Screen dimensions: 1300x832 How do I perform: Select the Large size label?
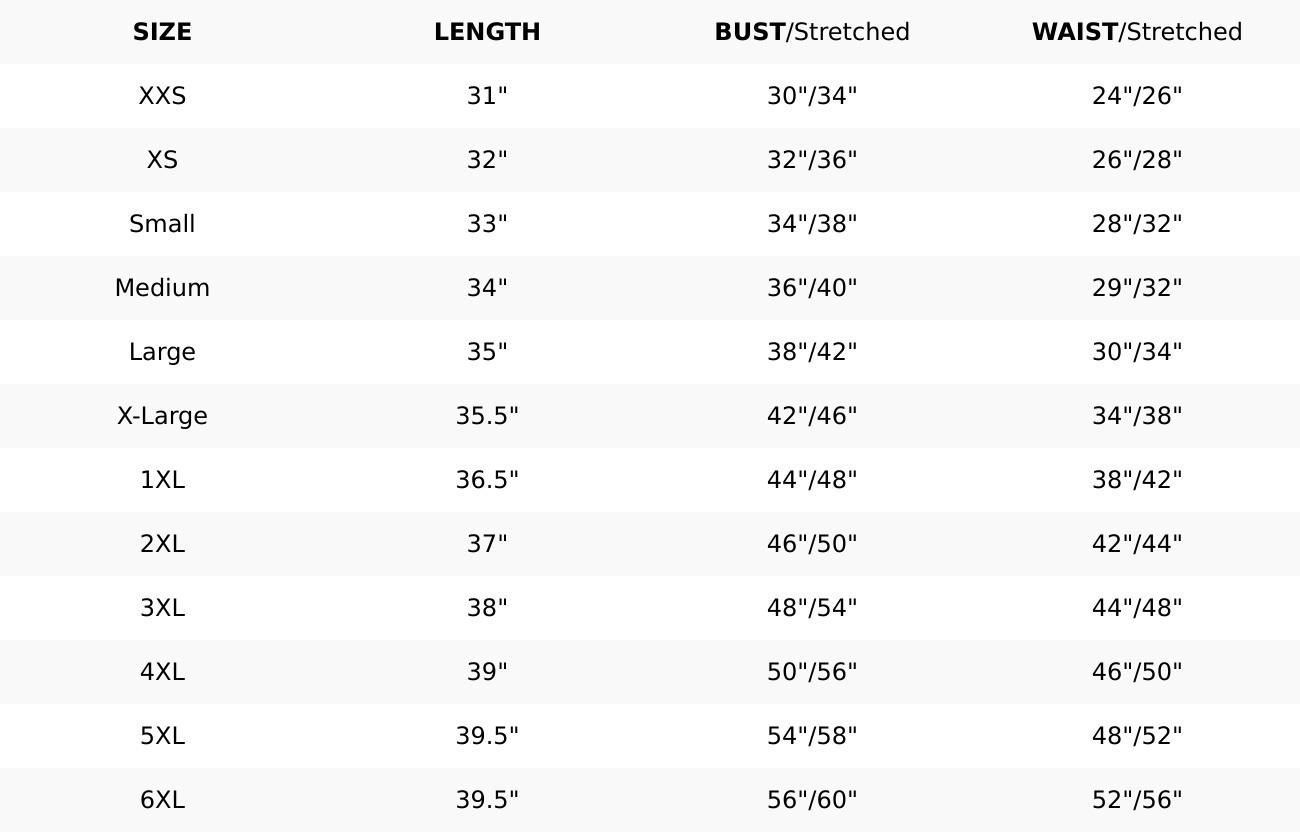162,352
